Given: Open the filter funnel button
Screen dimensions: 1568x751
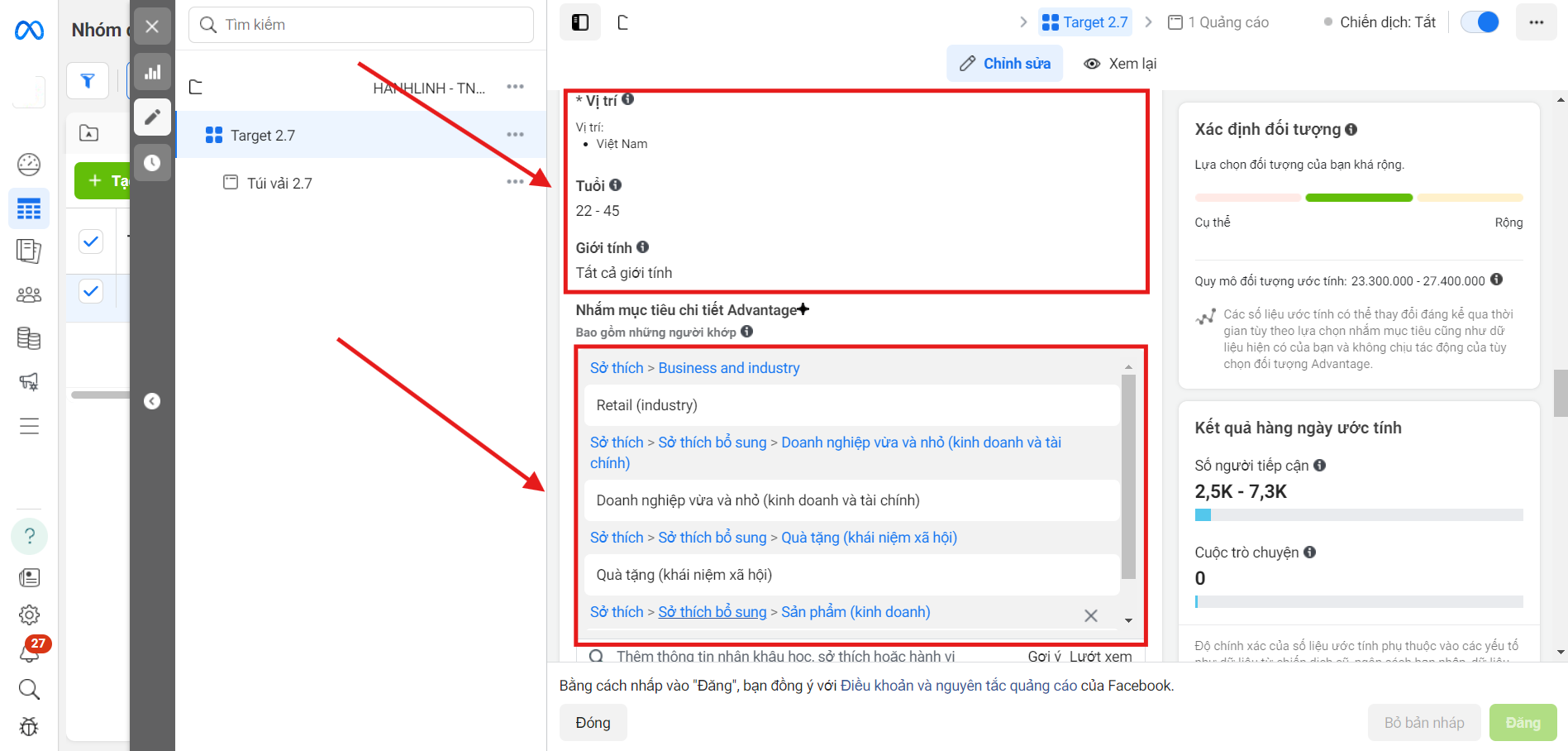Looking at the screenshot, I should [88, 81].
